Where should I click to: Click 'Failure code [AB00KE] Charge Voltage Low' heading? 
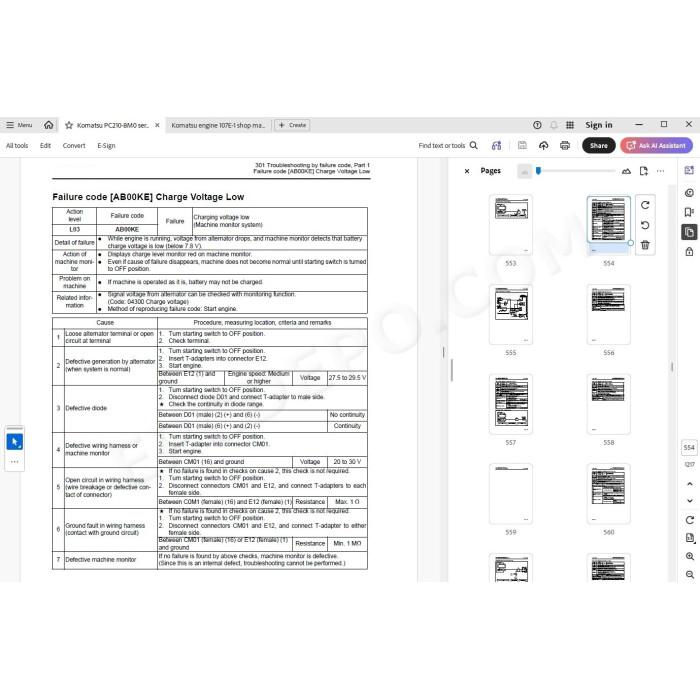(148, 197)
